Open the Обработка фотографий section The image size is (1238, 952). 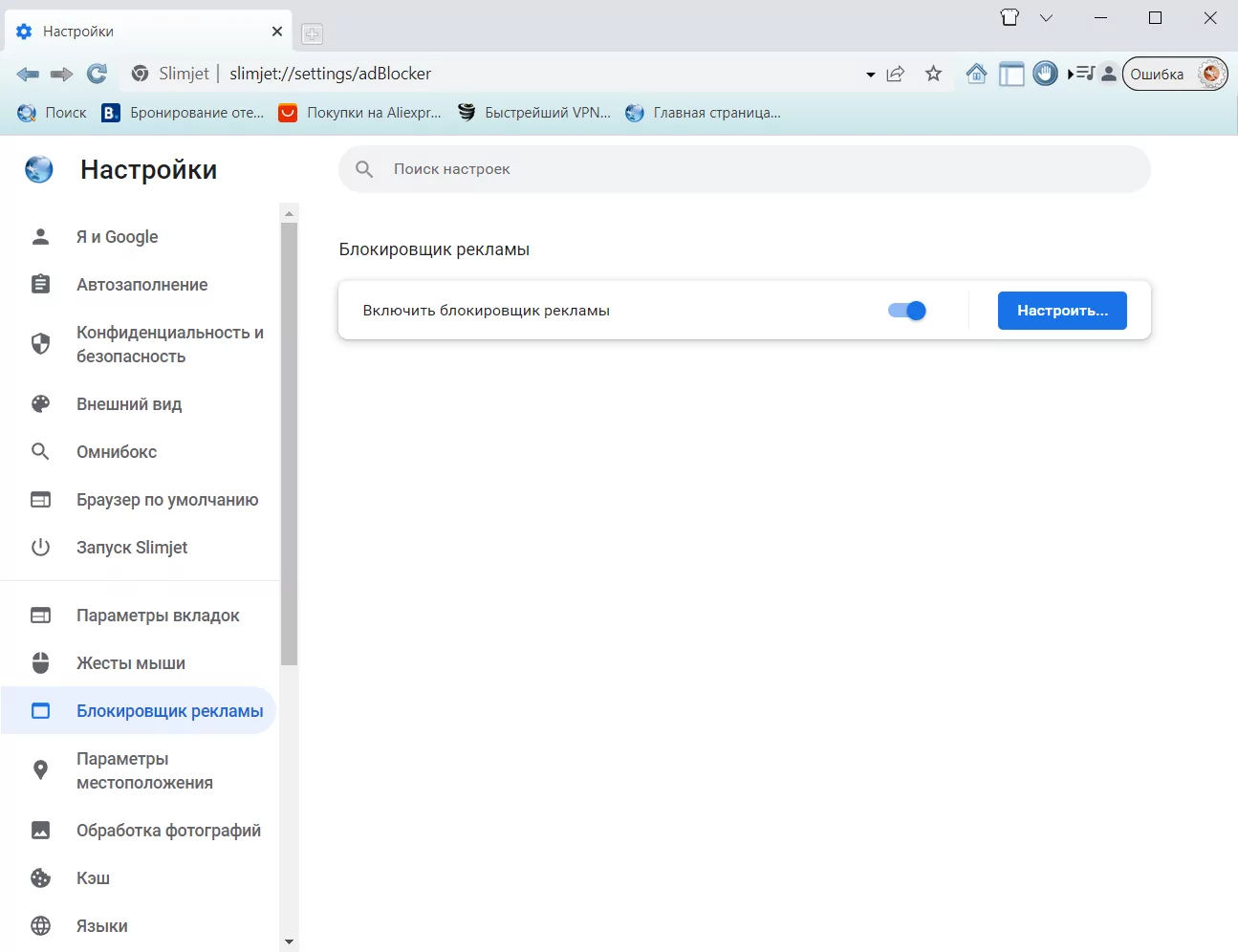pos(140,831)
